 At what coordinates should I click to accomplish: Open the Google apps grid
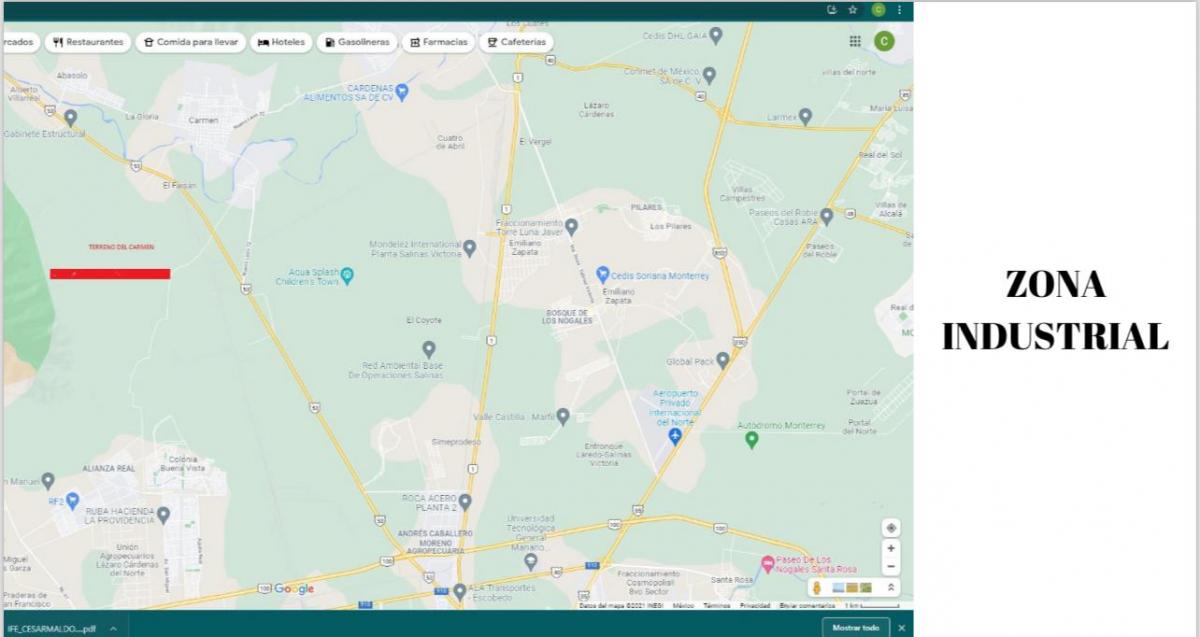tap(855, 41)
